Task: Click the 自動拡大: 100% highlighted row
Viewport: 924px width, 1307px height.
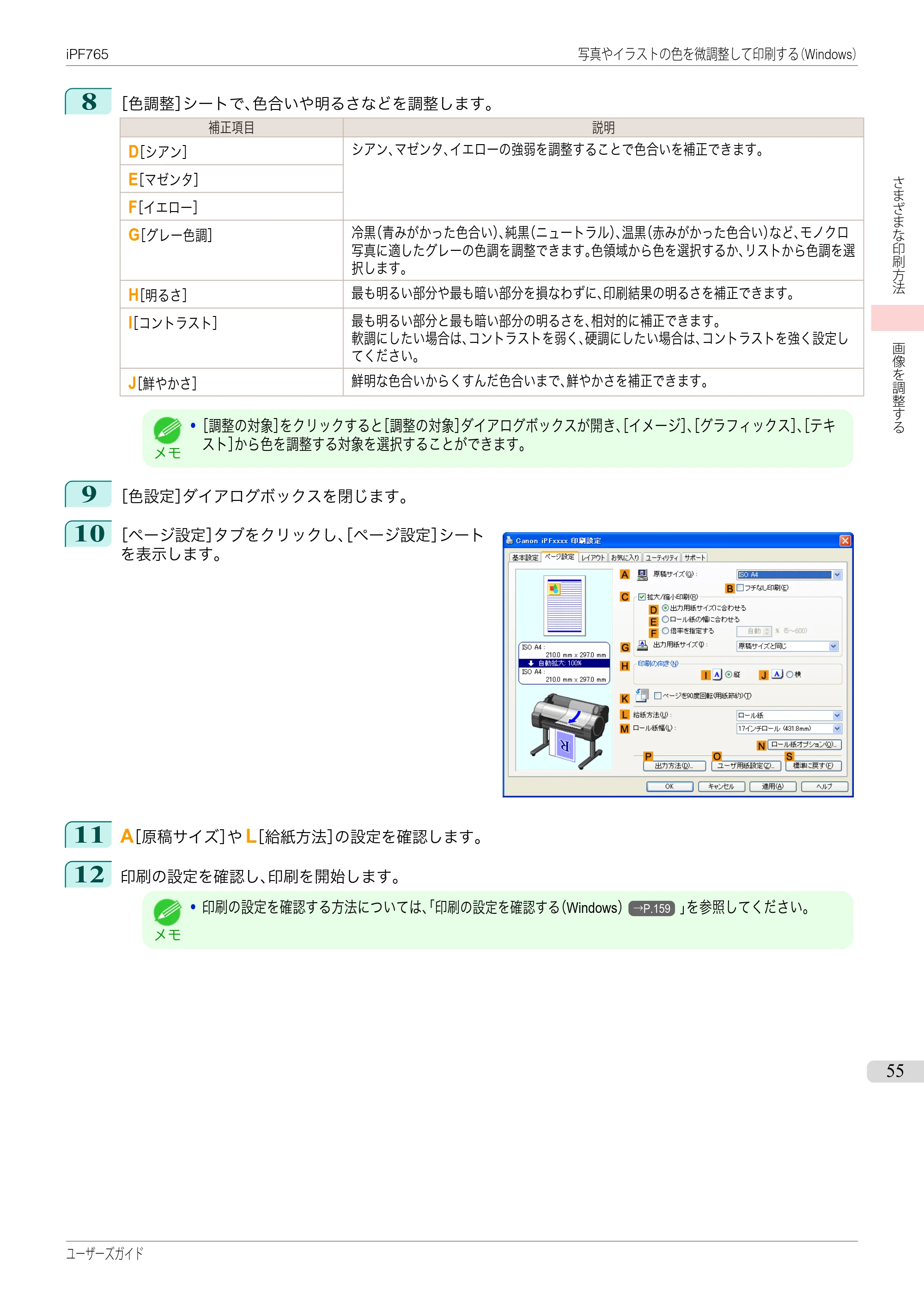Action: [x=564, y=663]
